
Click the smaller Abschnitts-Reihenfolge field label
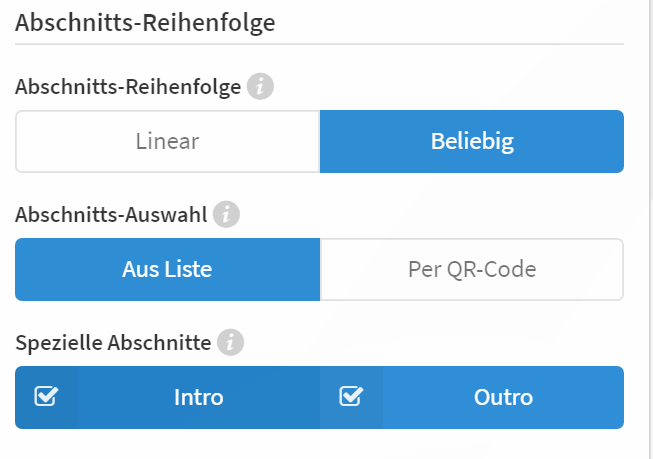click(x=128, y=87)
